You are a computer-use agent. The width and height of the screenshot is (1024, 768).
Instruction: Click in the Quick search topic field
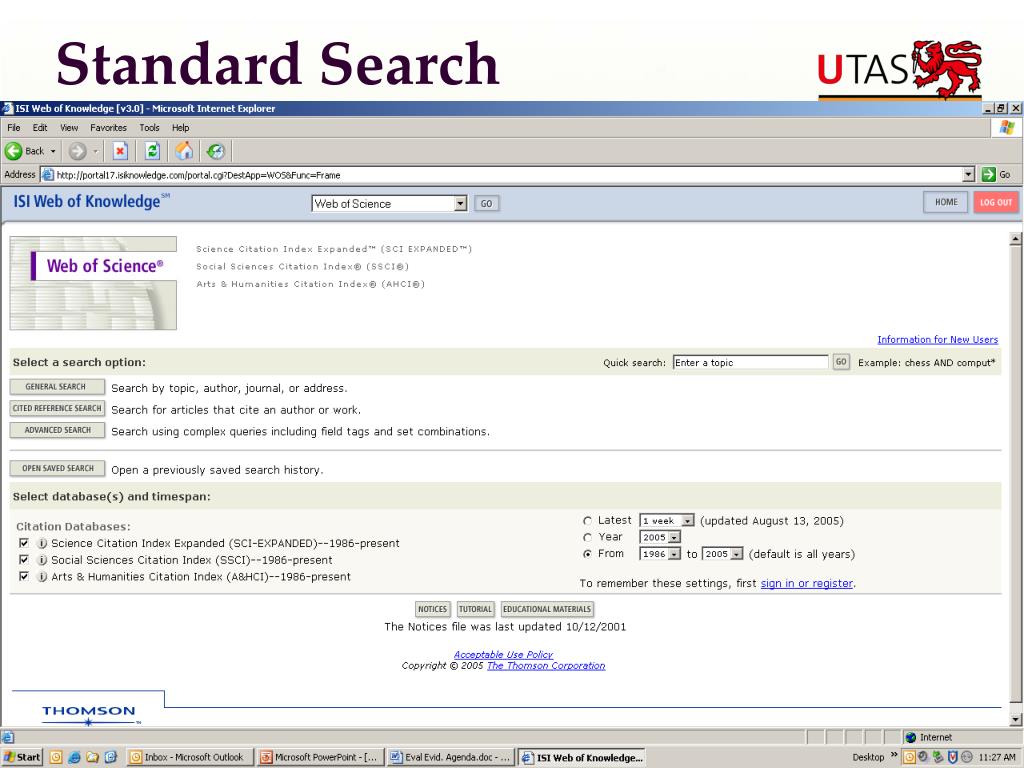point(750,362)
